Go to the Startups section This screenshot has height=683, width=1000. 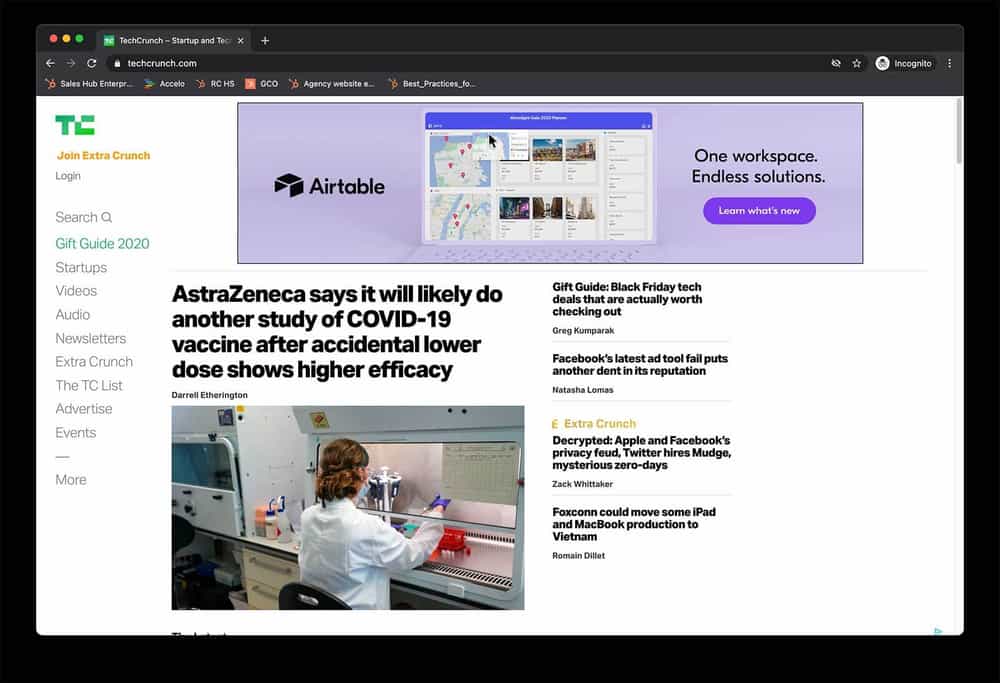click(x=81, y=267)
